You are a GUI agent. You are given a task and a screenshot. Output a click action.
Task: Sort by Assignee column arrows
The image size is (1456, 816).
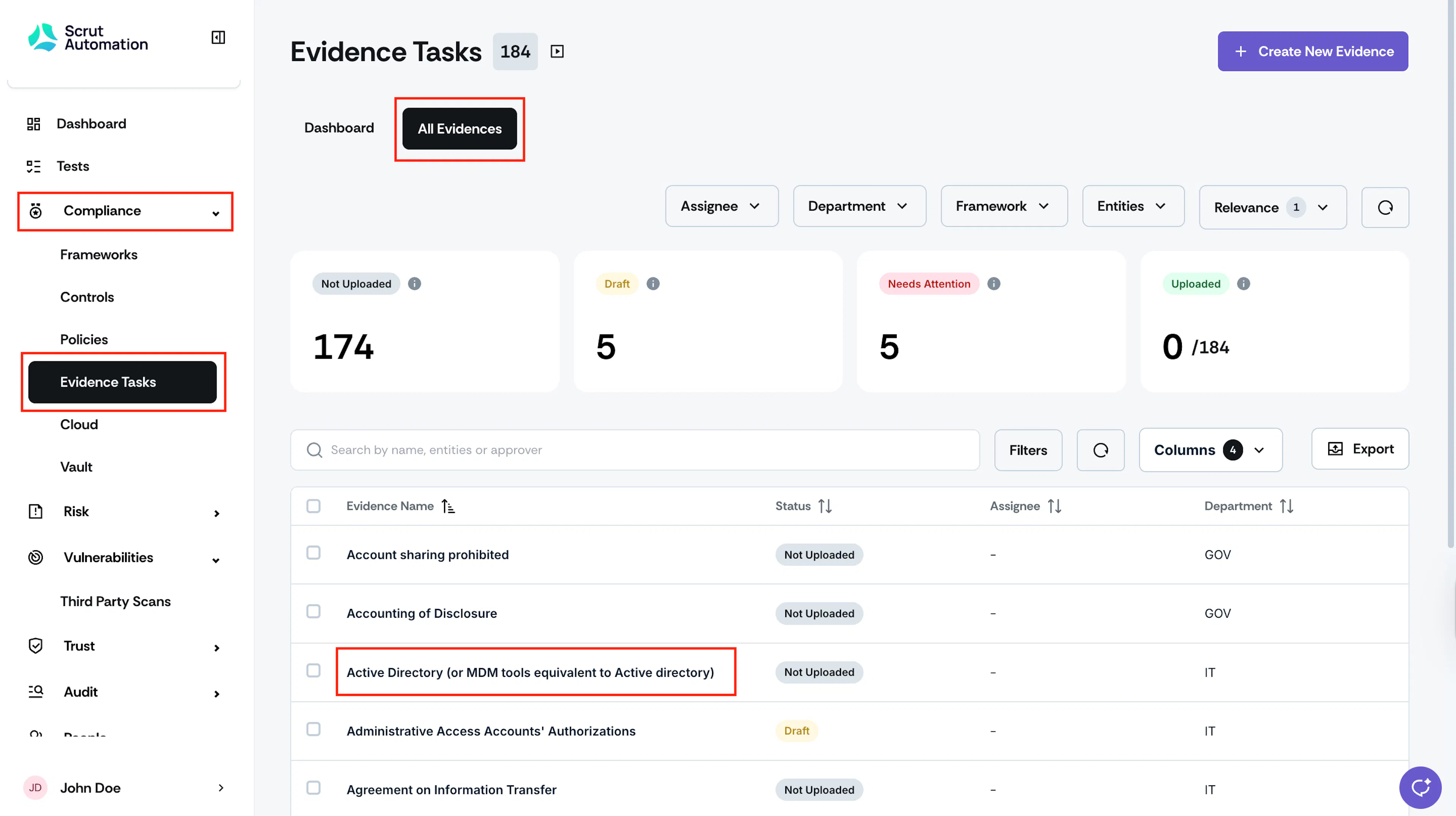tap(1054, 506)
